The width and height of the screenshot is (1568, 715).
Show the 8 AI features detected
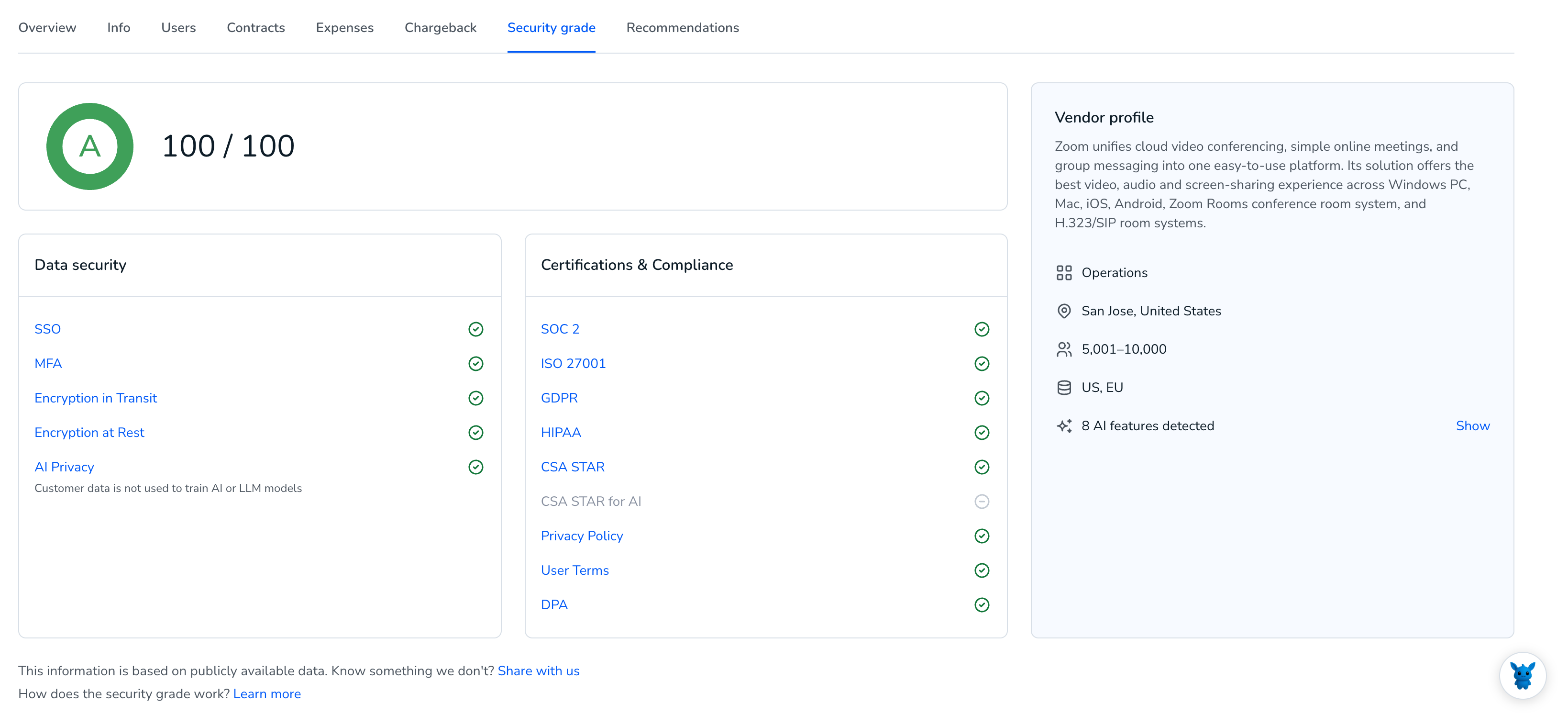point(1472,426)
